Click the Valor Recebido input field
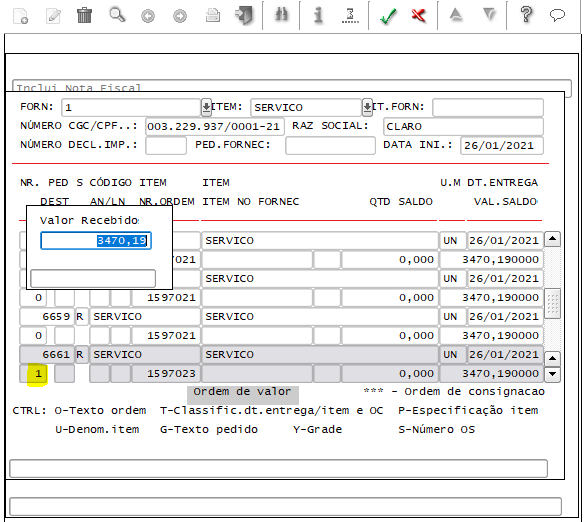Viewport: 585px width, 522px height. [x=96, y=241]
